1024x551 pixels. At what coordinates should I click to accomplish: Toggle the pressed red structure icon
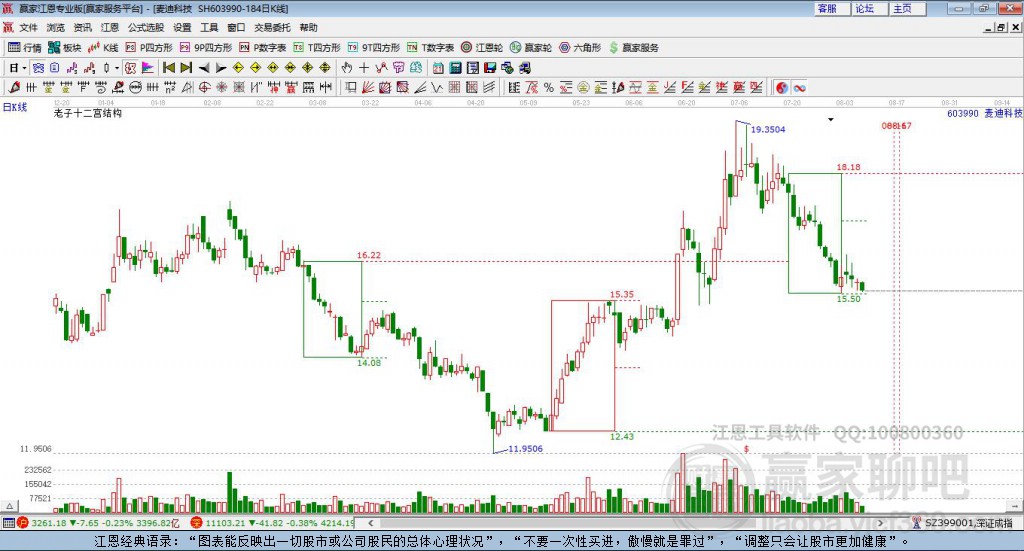click(x=130, y=67)
